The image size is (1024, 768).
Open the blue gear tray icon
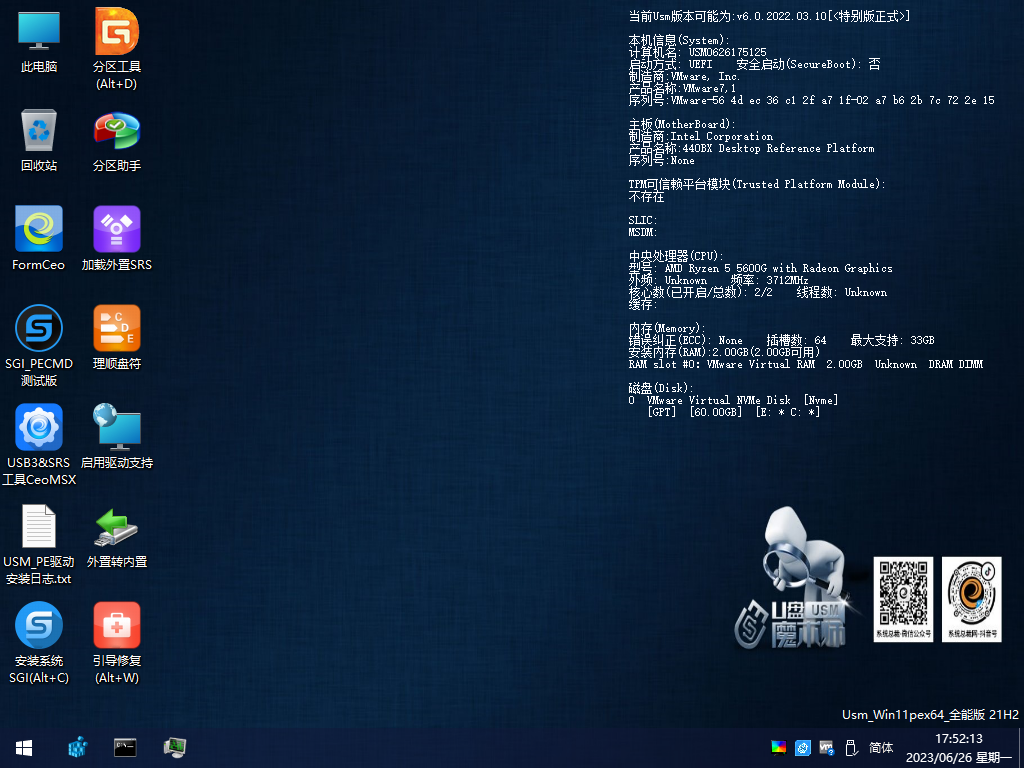[x=803, y=748]
